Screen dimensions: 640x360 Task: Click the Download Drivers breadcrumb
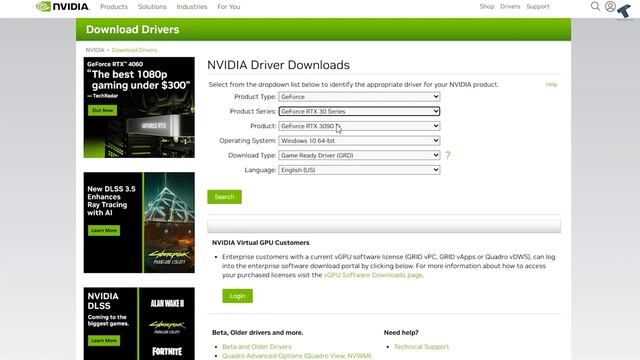point(134,50)
